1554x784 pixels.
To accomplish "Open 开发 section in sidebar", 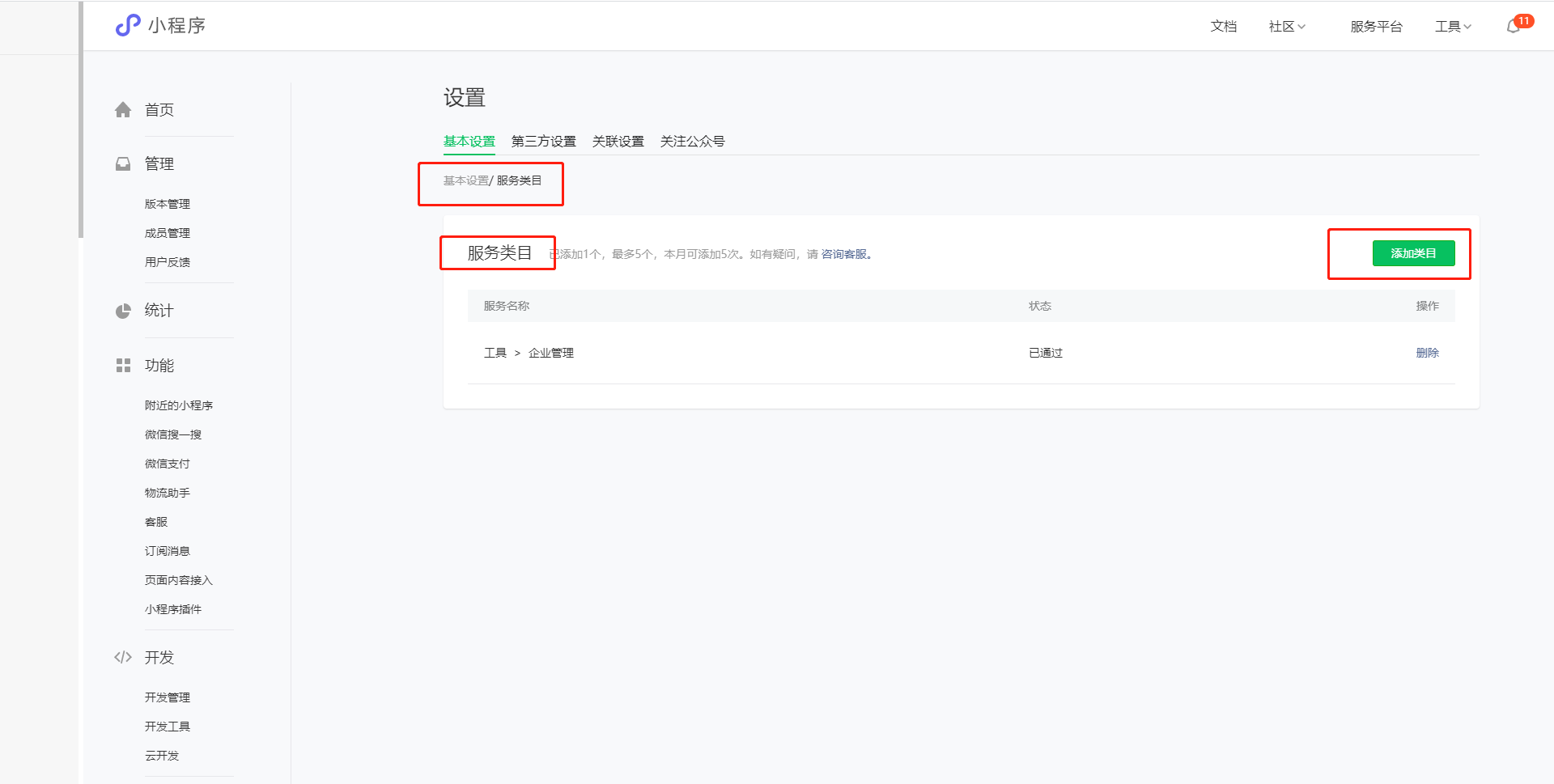I will [x=159, y=658].
